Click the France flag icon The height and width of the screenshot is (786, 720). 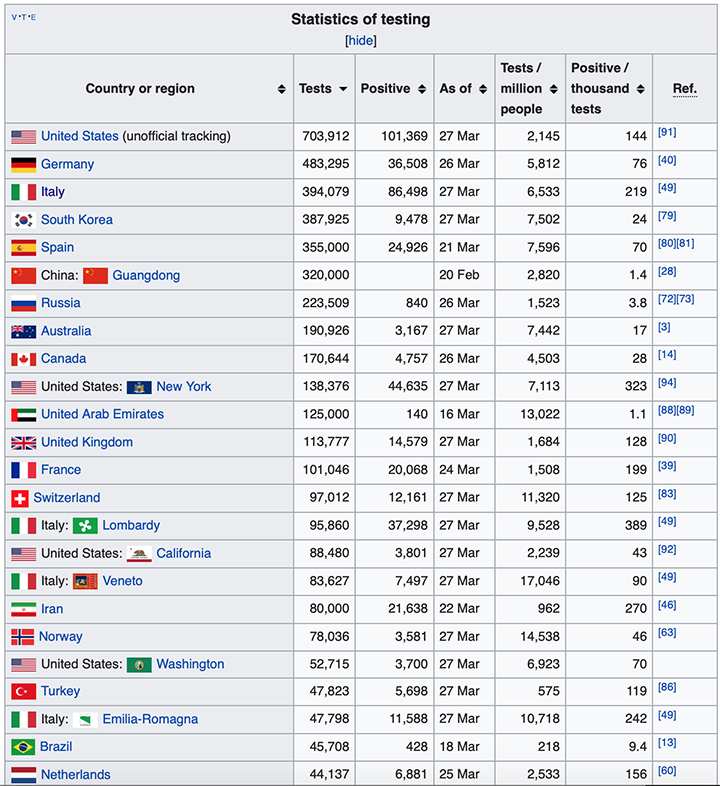click(x=24, y=470)
